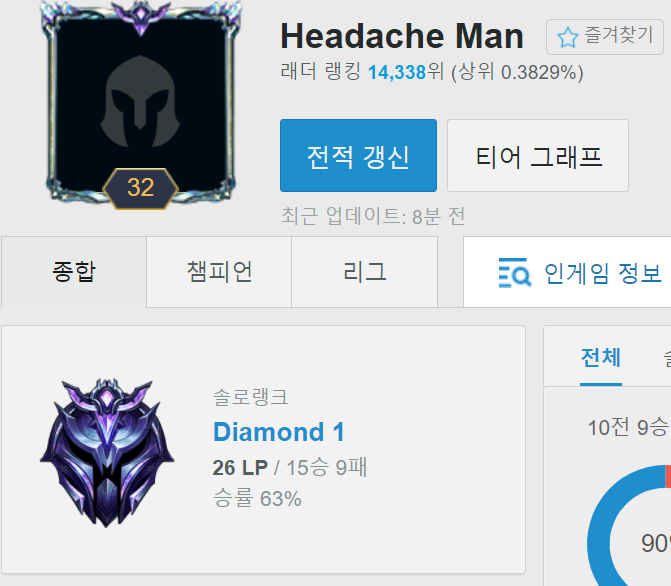The image size is (671, 586).
Task: Click the 솔로랭크 solo rank label
Action: click(251, 397)
